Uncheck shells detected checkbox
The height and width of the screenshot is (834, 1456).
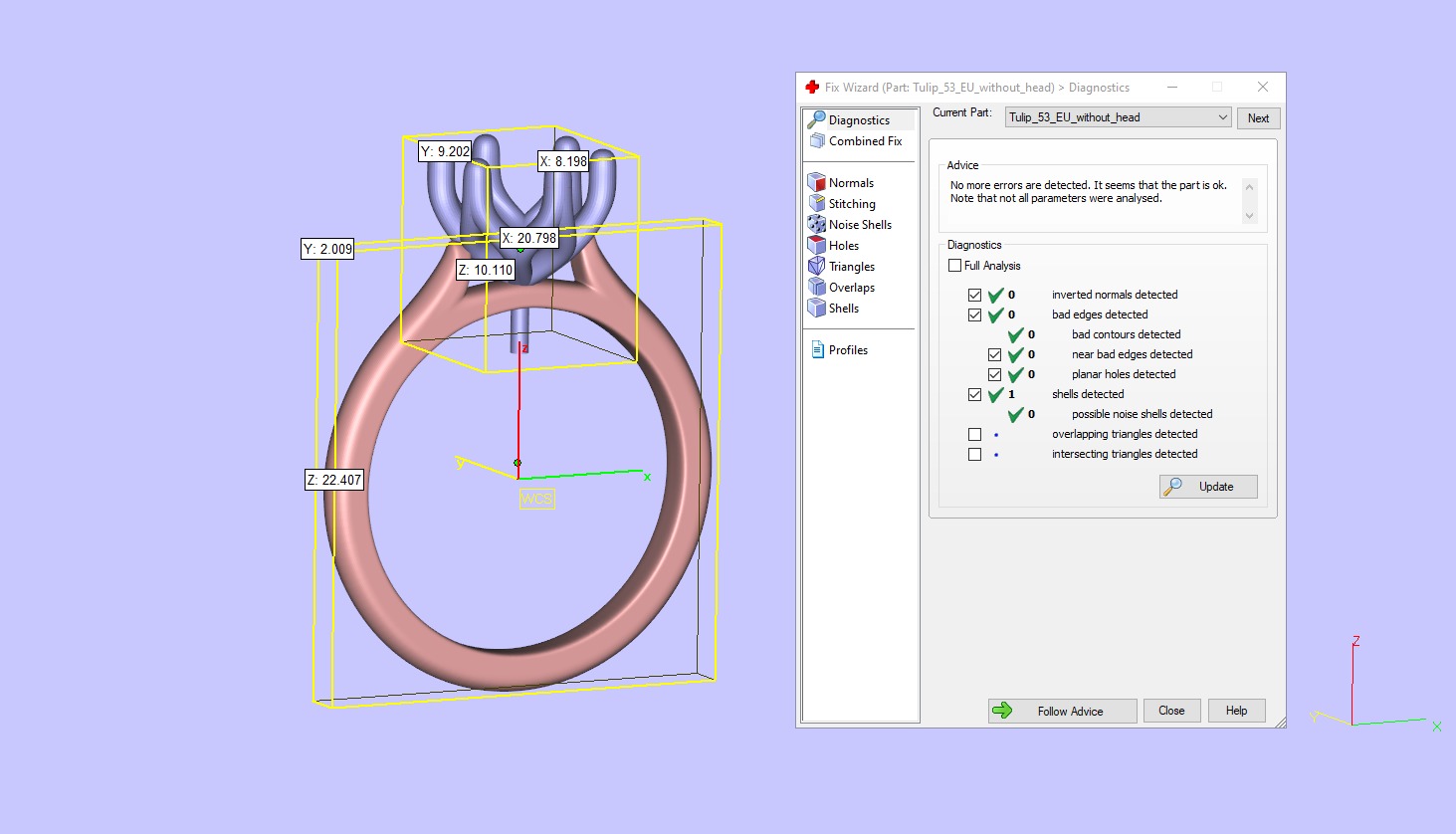point(975,395)
